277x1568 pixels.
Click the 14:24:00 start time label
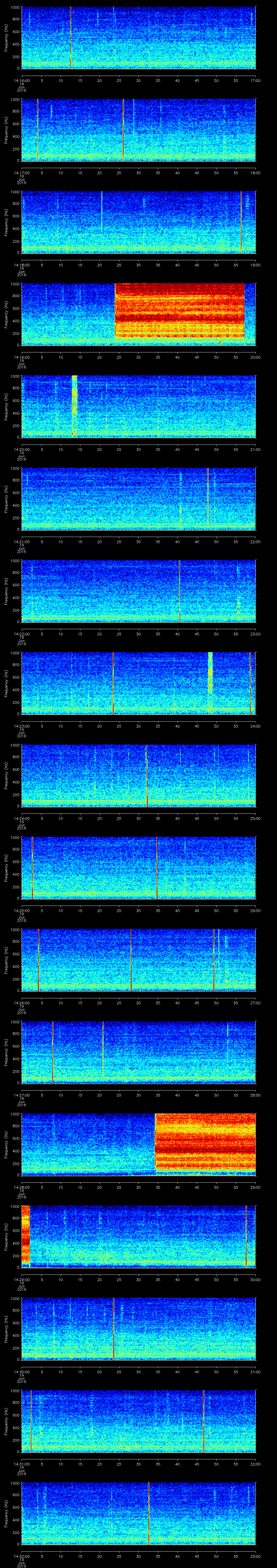tap(22, 818)
